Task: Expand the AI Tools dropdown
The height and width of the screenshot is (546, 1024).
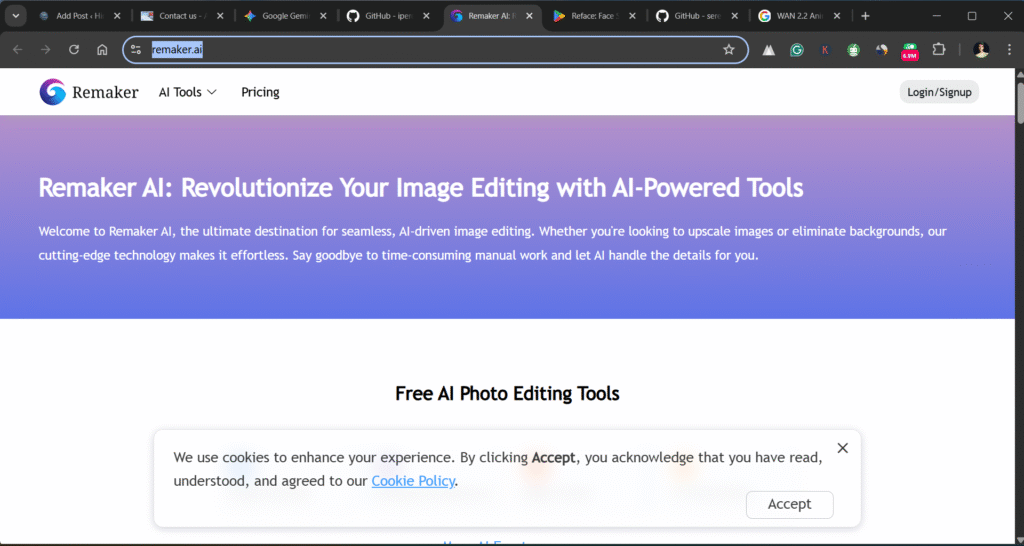Action: point(187,92)
